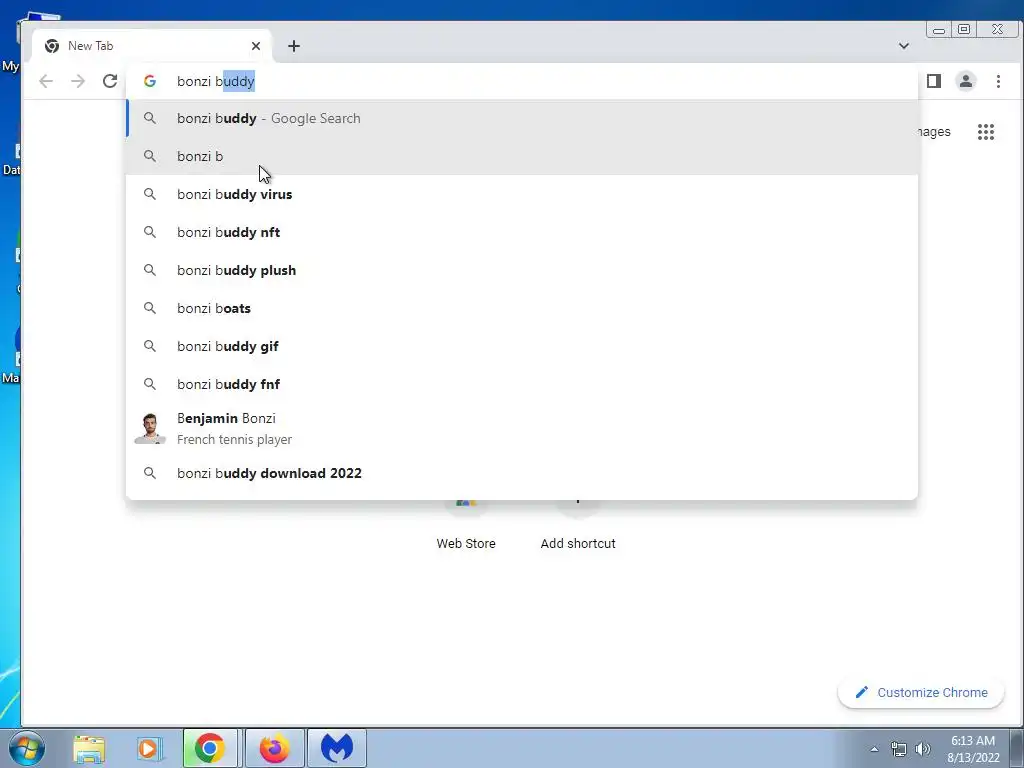Viewport: 1024px width, 768px height.
Task: Open the Benjamin Bonzi tennis player suggestion
Action: (522, 428)
